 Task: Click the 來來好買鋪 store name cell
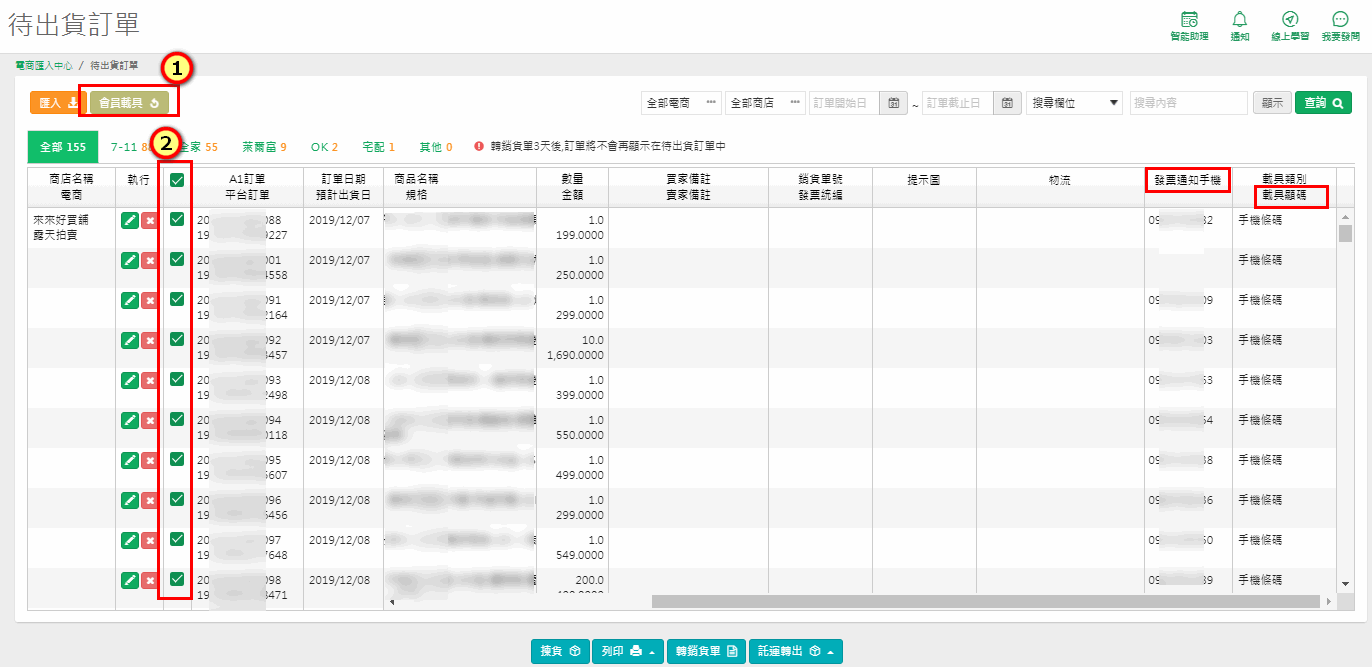coord(59,219)
